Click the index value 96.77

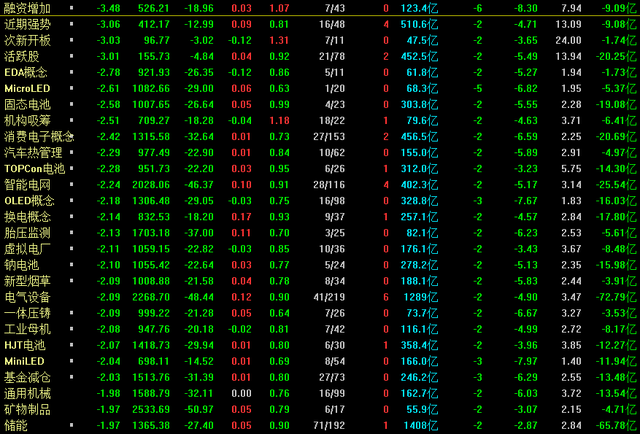[157, 40]
